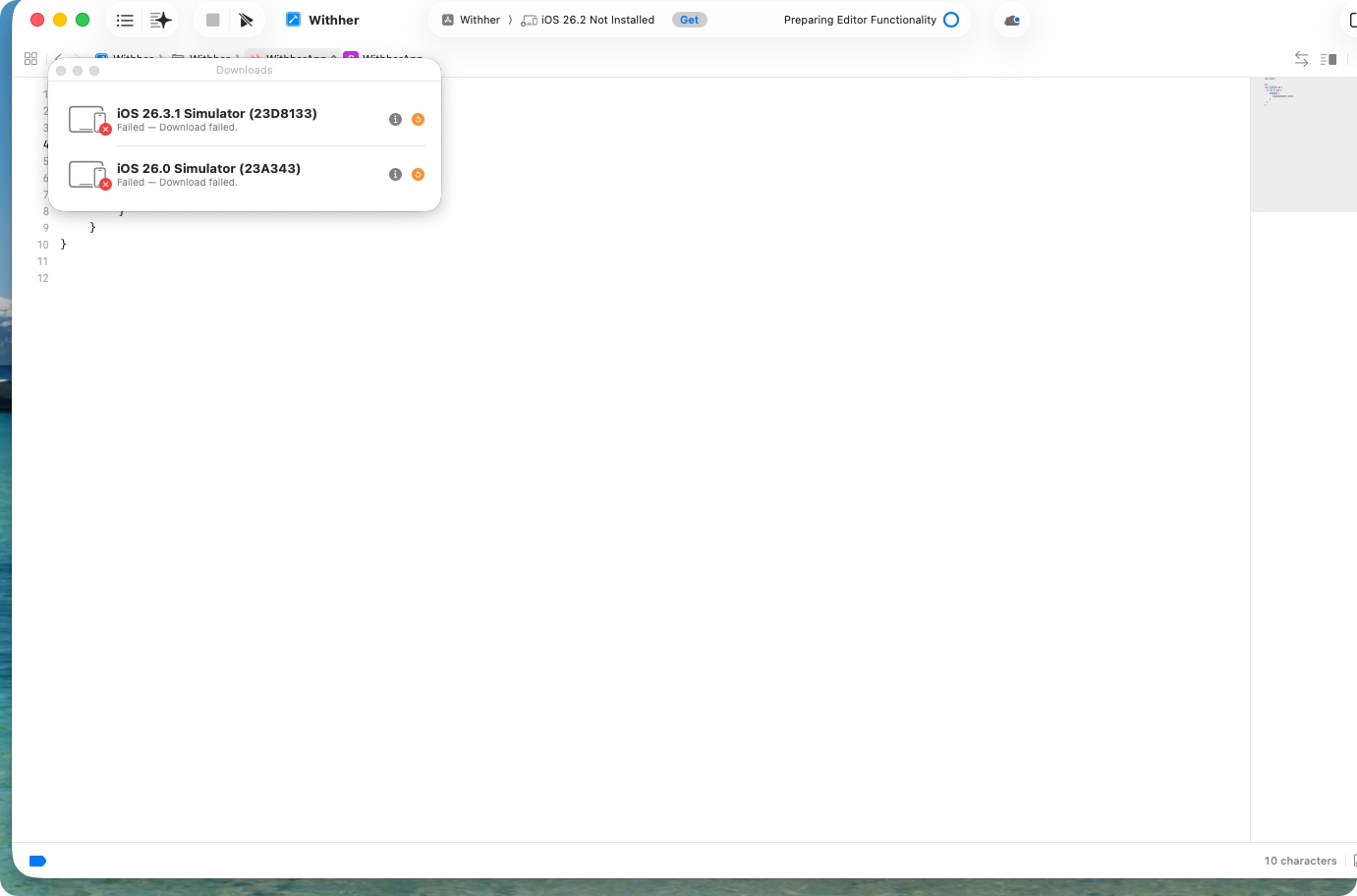Open the editor options lines icon
The image size is (1357, 896).
pyautogui.click(x=1329, y=59)
